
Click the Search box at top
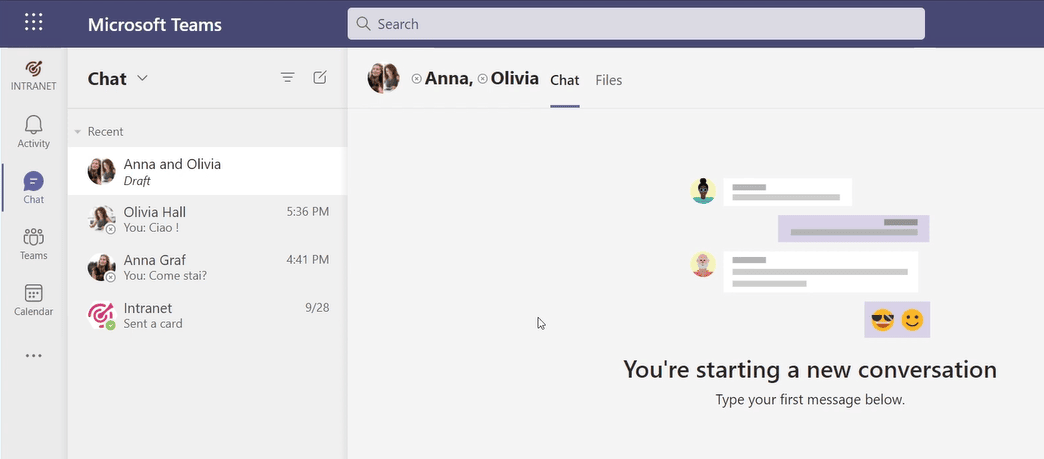[x=635, y=24]
